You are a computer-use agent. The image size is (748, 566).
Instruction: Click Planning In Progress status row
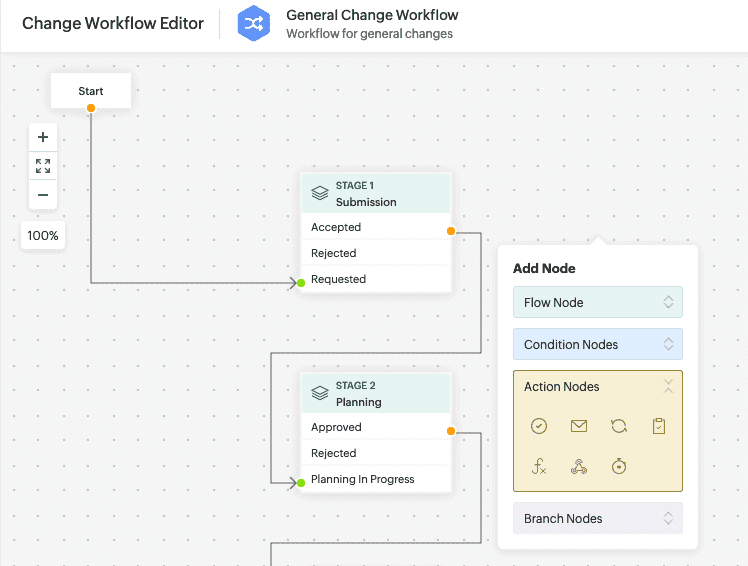(x=362, y=479)
